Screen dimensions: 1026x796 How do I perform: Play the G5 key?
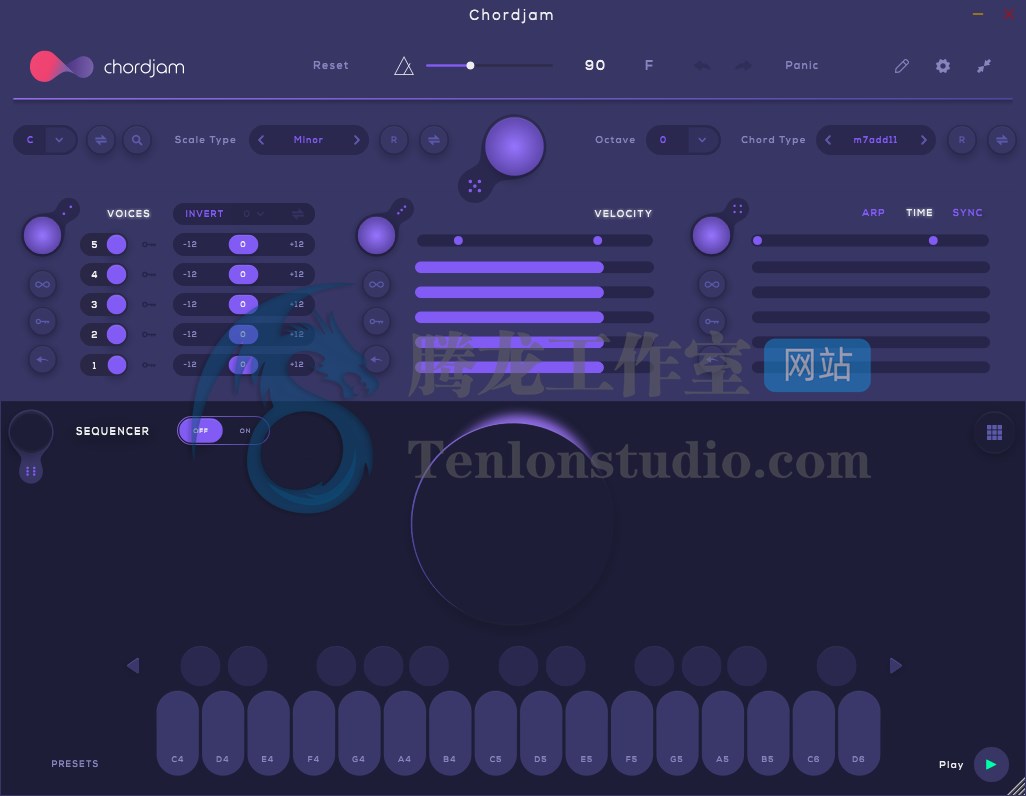pos(677,733)
